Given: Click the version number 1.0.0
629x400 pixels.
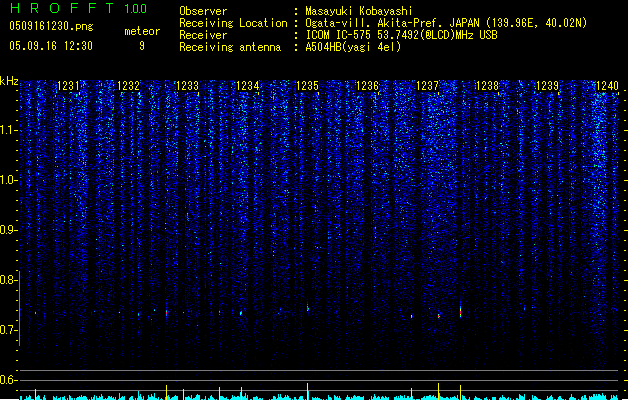Looking at the screenshot, I should click(136, 9).
